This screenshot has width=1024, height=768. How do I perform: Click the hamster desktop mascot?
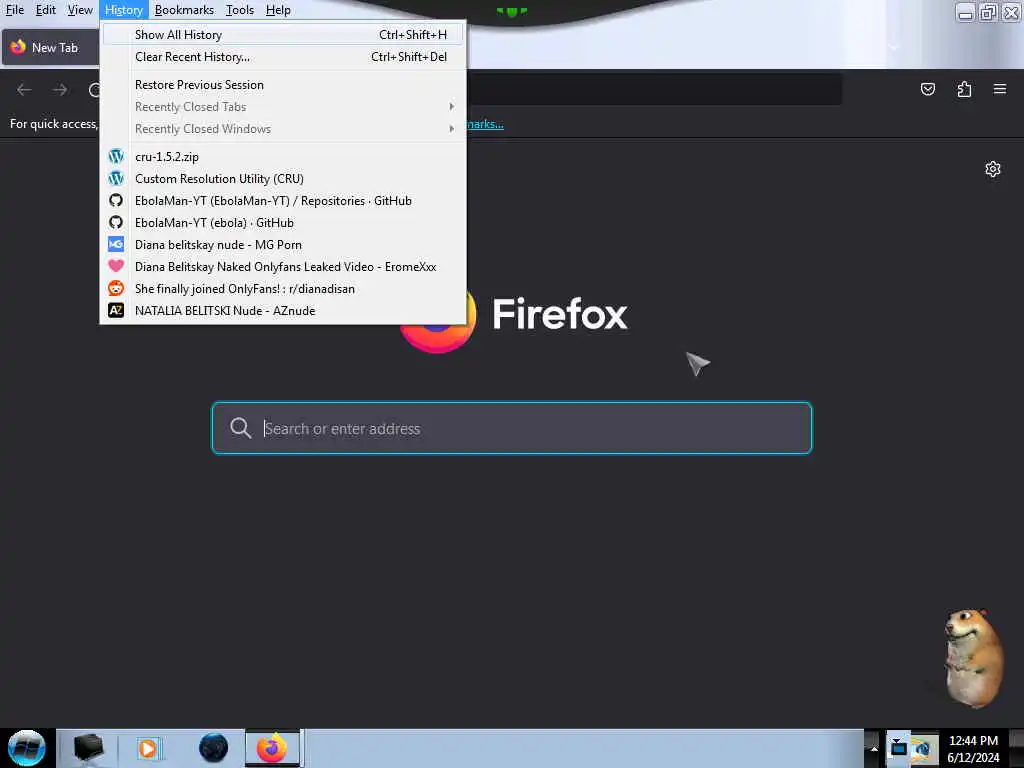[973, 658]
